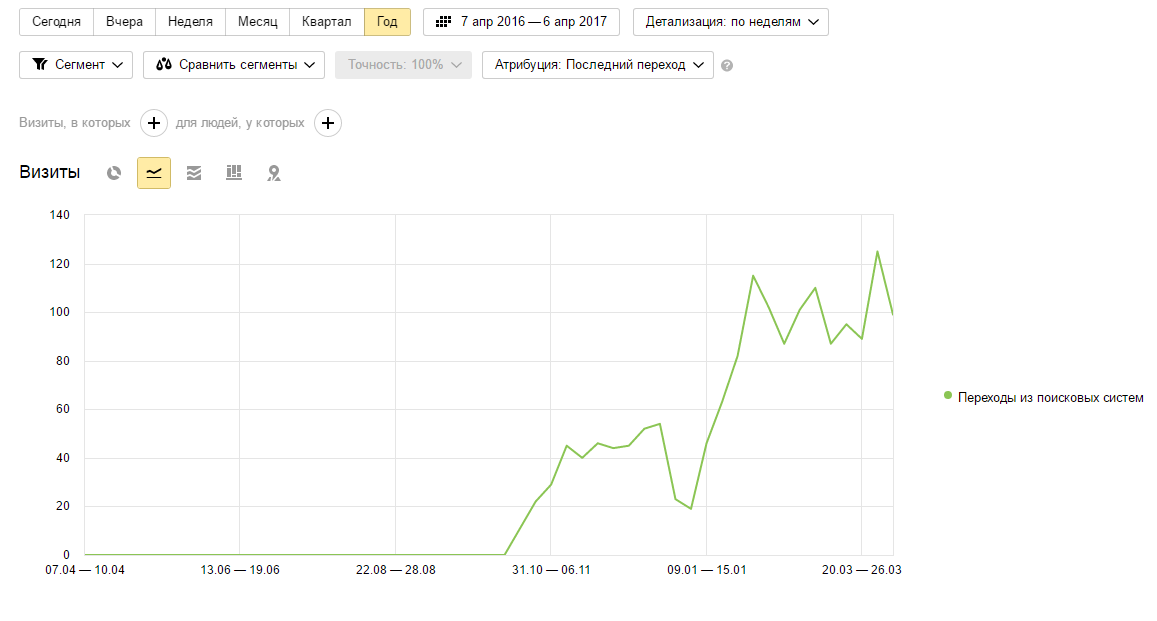Open the date range picker 7 апр 2016
Image resolution: width=1157 pixels, height=621 pixels.
click(x=521, y=22)
